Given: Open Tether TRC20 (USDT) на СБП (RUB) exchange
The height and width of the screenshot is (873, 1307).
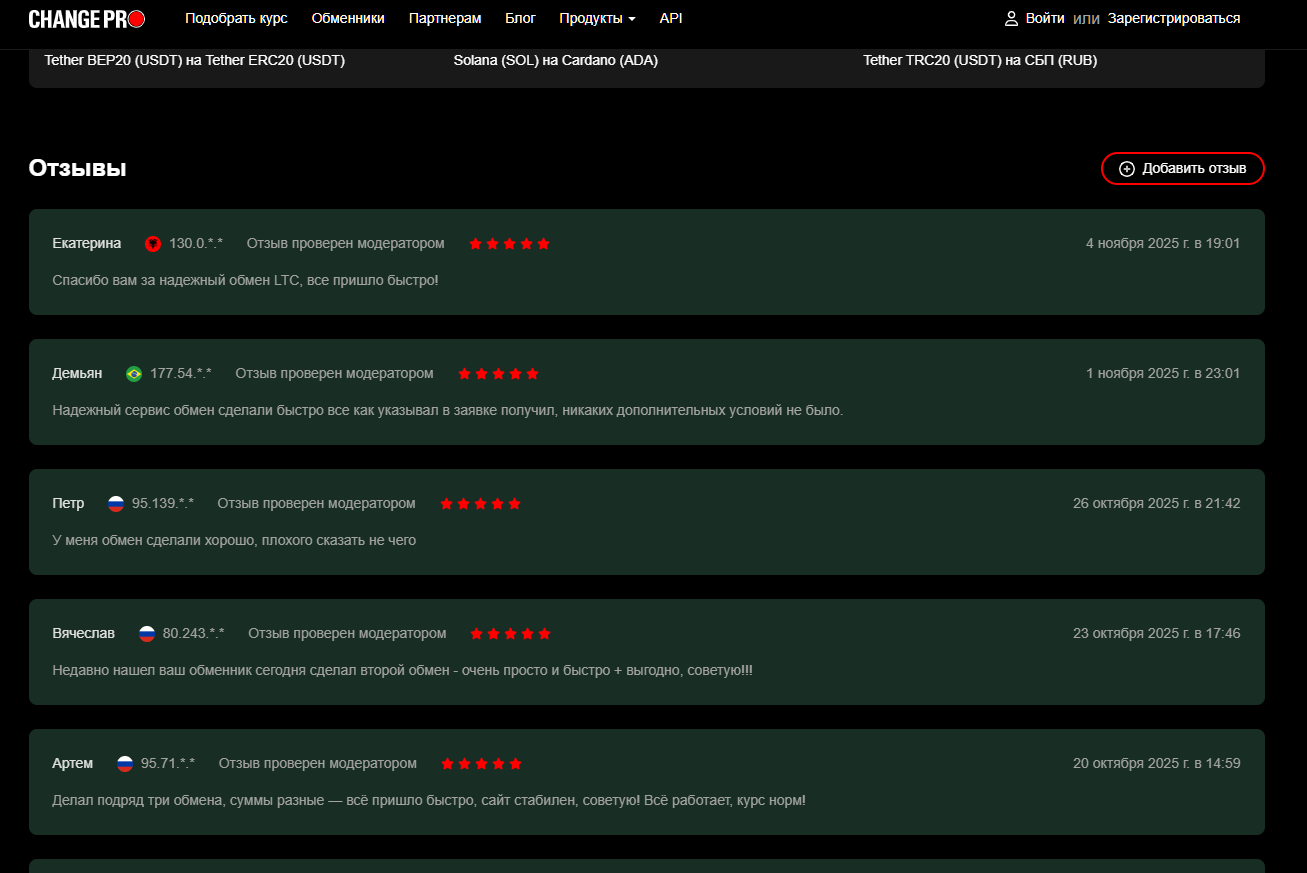Looking at the screenshot, I should click(x=982, y=59).
